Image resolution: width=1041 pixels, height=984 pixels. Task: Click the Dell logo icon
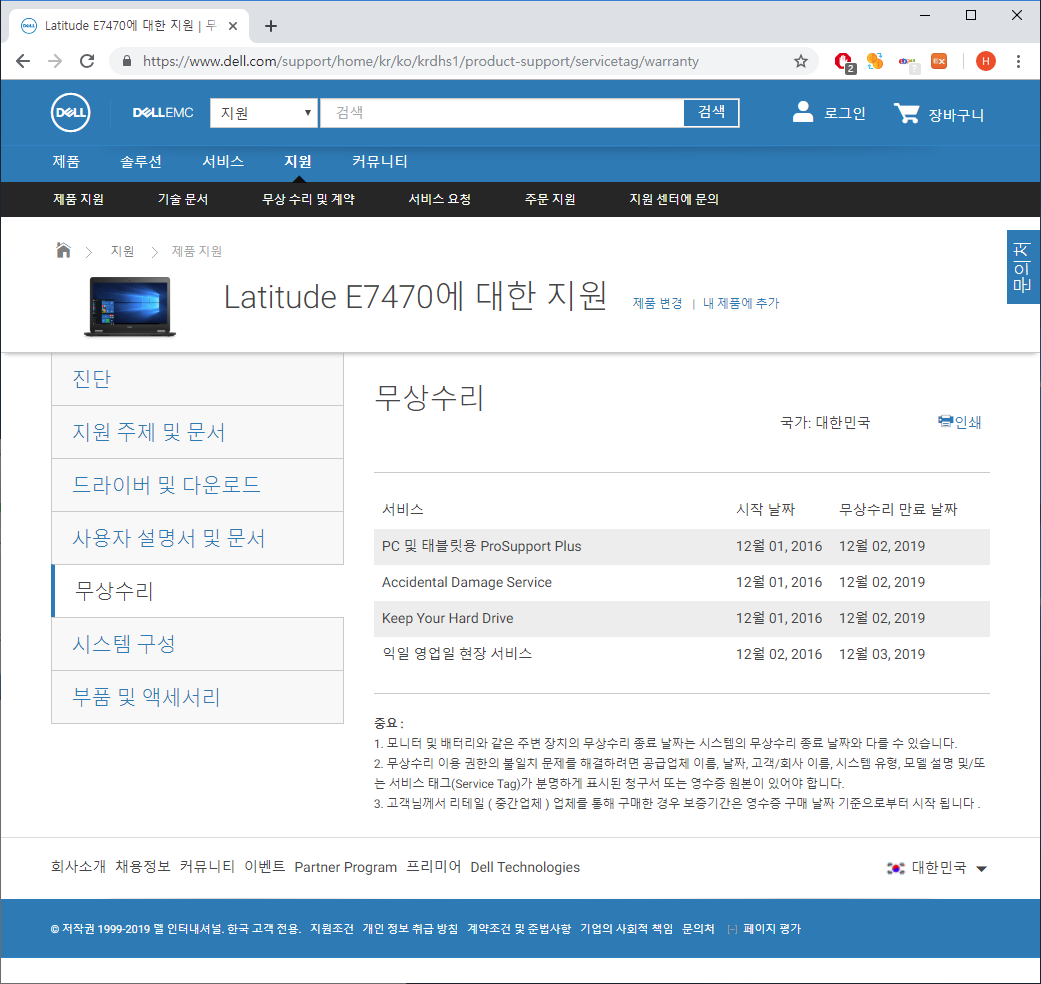[x=70, y=113]
